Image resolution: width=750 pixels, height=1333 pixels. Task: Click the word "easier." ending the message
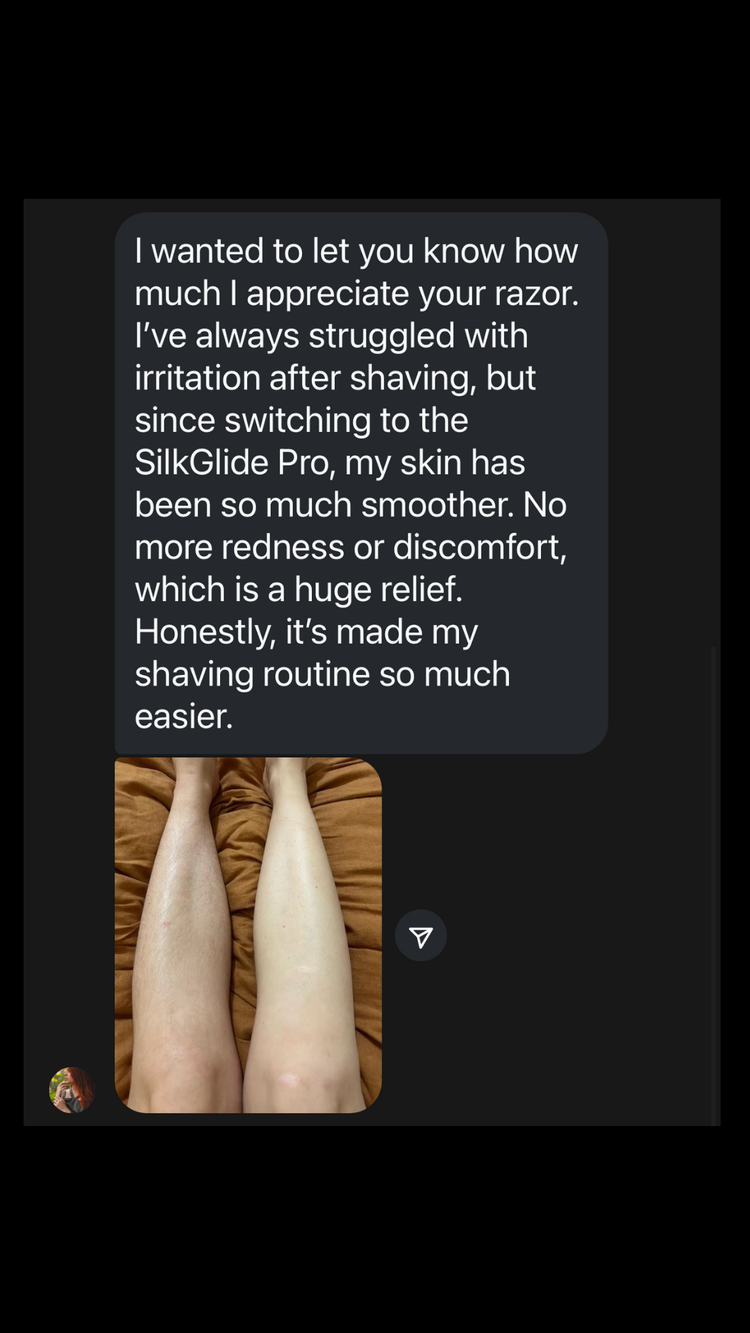coord(184,716)
